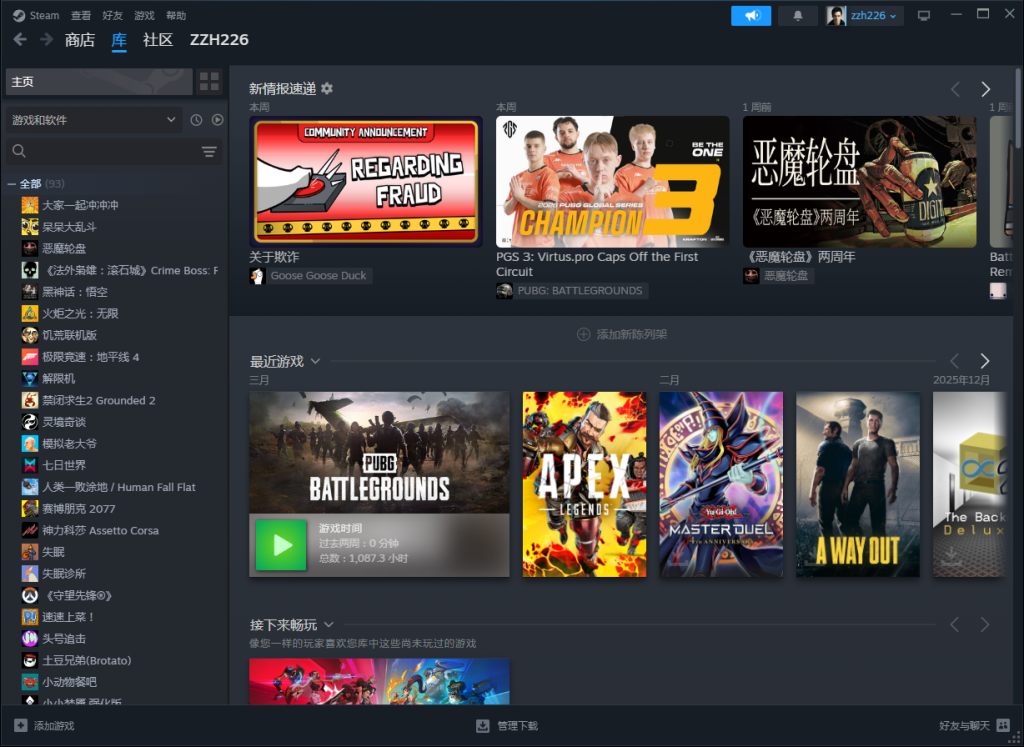Click 添加游戏 button at bottom

(45, 726)
